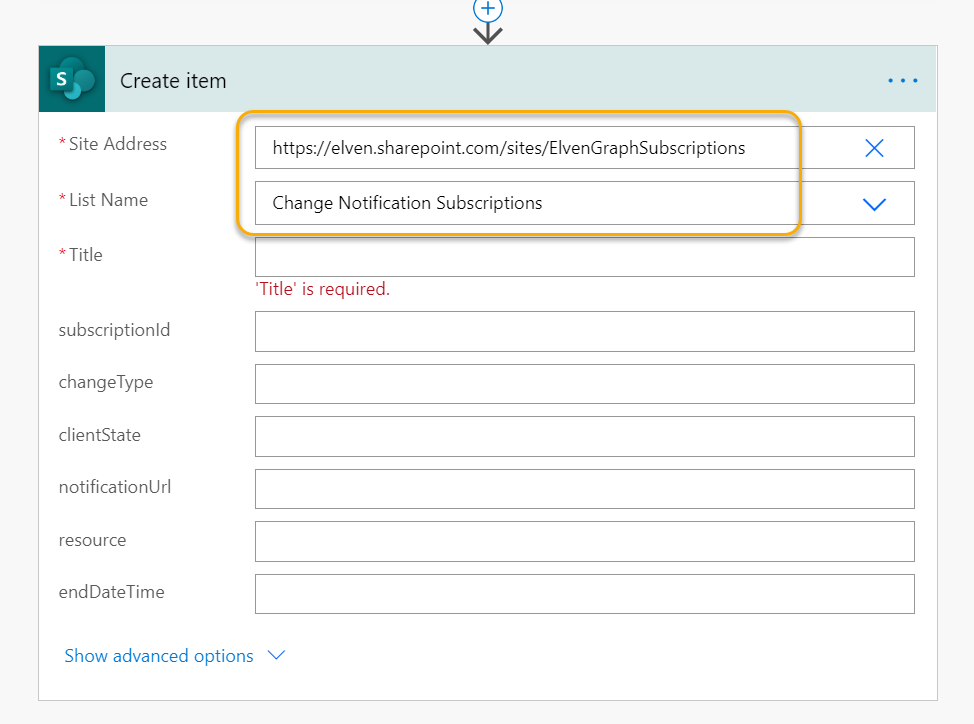974x724 pixels.
Task: Expand advanced options chevron
Action: 276,655
